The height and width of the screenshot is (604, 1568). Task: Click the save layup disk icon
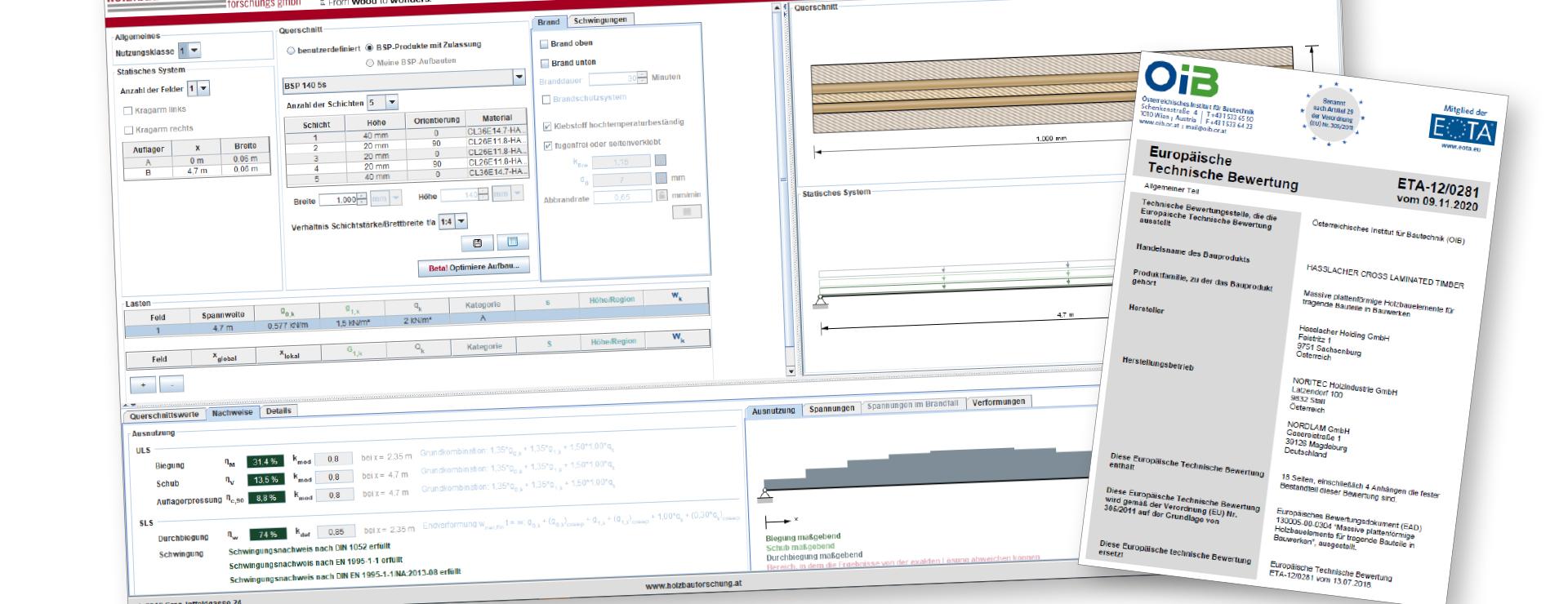[x=477, y=243]
